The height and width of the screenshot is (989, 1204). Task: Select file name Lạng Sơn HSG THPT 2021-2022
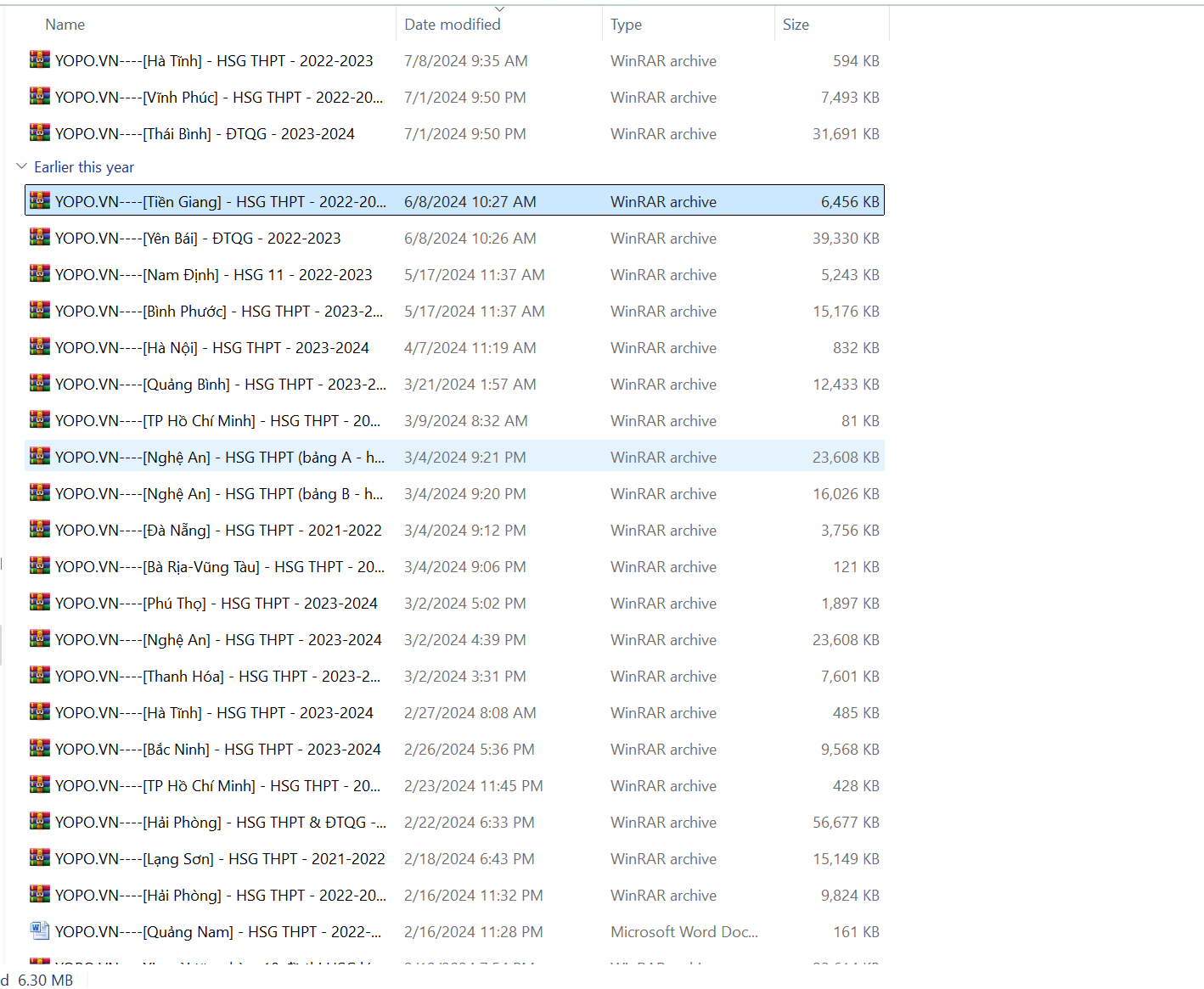pyautogui.click(x=220, y=859)
